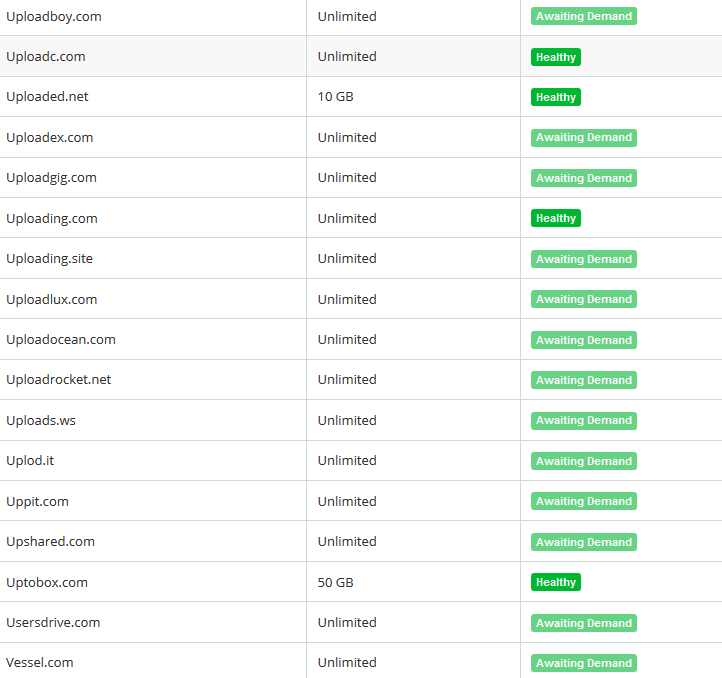This screenshot has height=678, width=722.
Task: Click Uptobox.com host name
Action: 47,582
